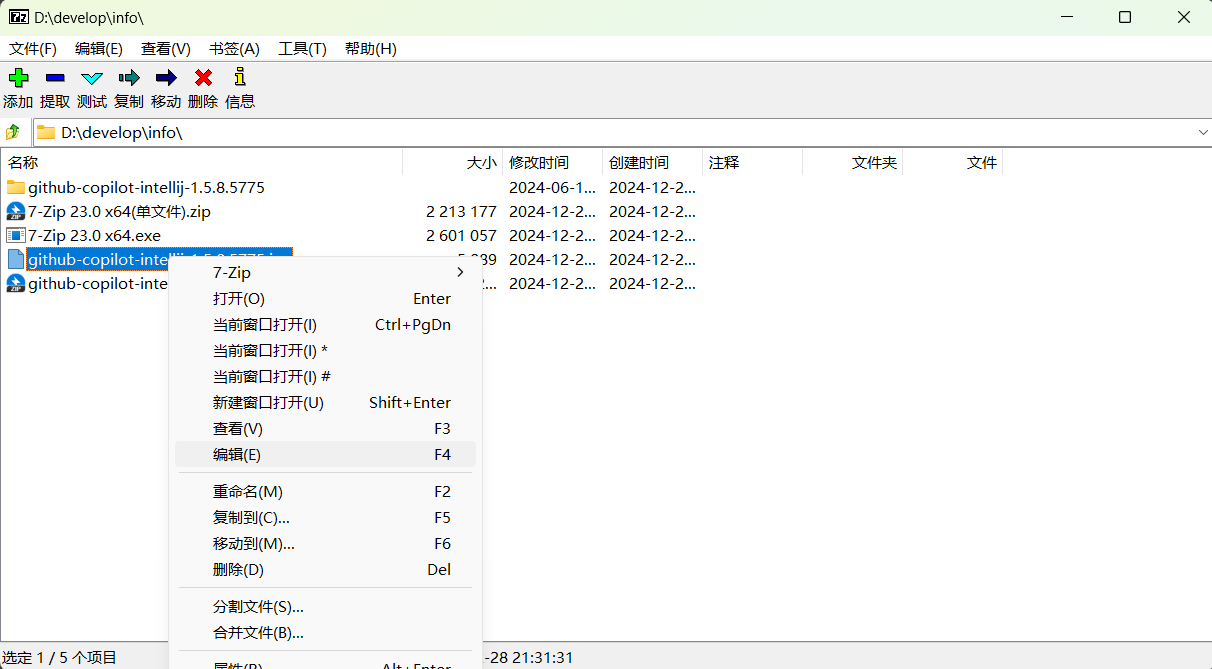Viewport: 1212px width, 669px height.
Task: Sort by 修改时间 column header
Action: click(552, 162)
